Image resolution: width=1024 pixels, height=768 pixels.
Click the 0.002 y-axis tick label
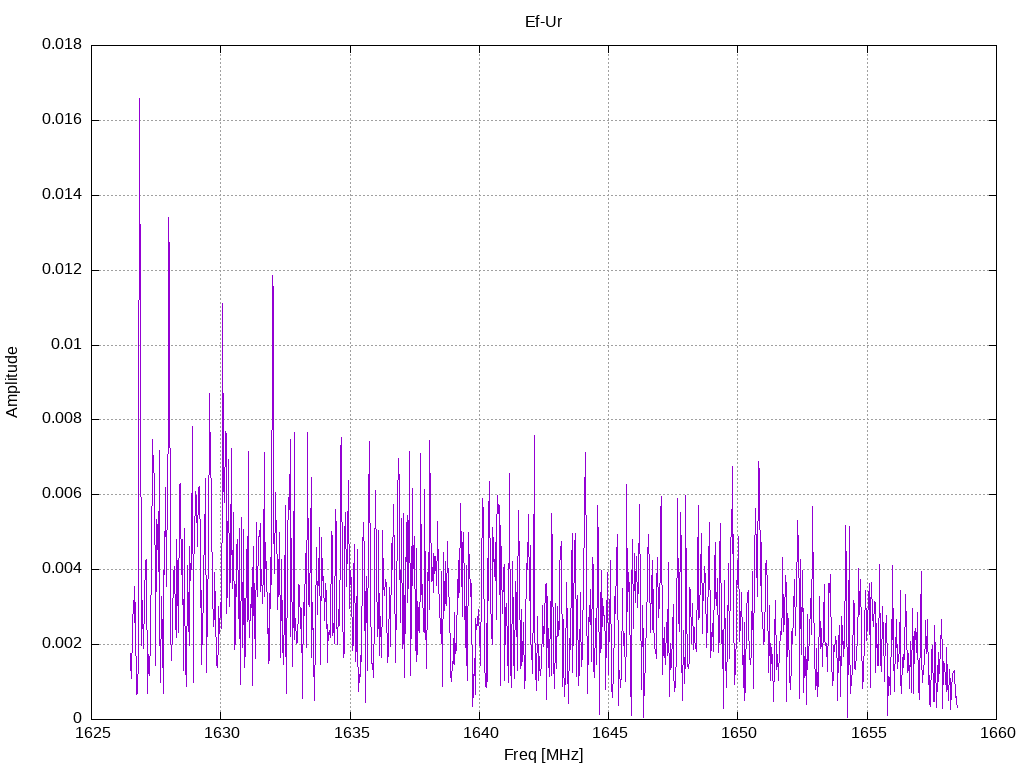click(62, 643)
